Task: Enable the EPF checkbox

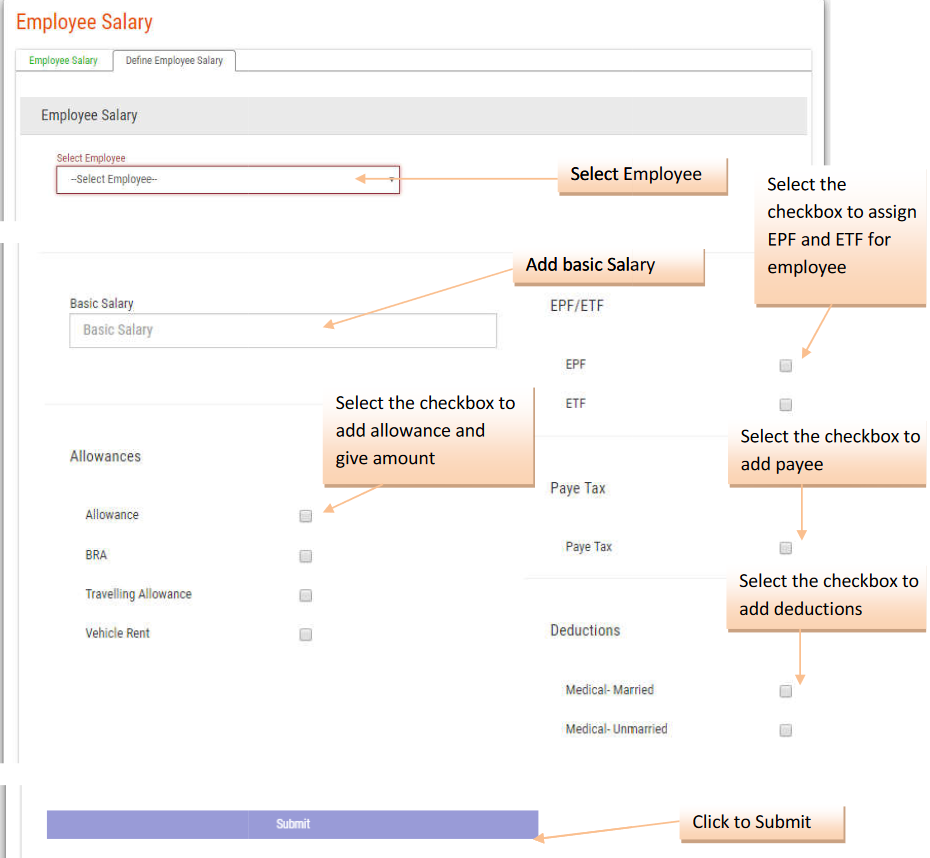Action: (785, 366)
